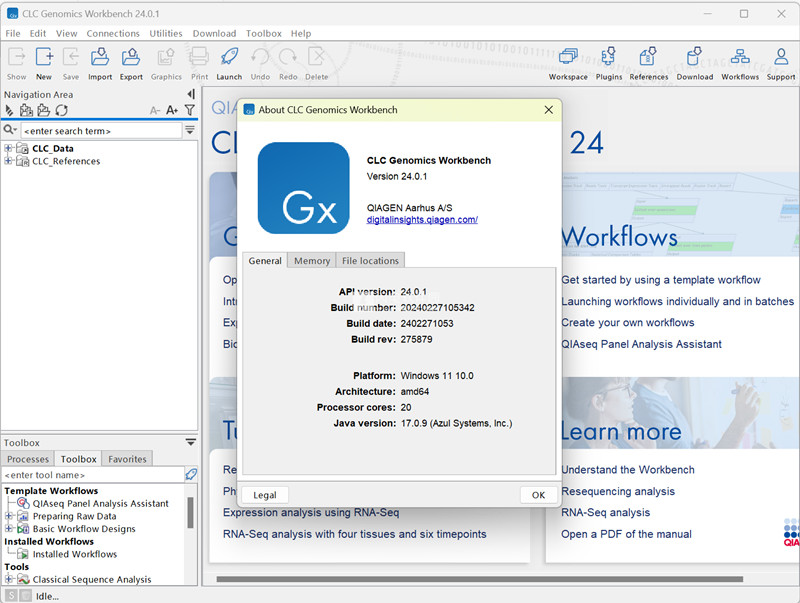The image size is (800, 603).
Task: Open the Support icon
Action: point(781,64)
